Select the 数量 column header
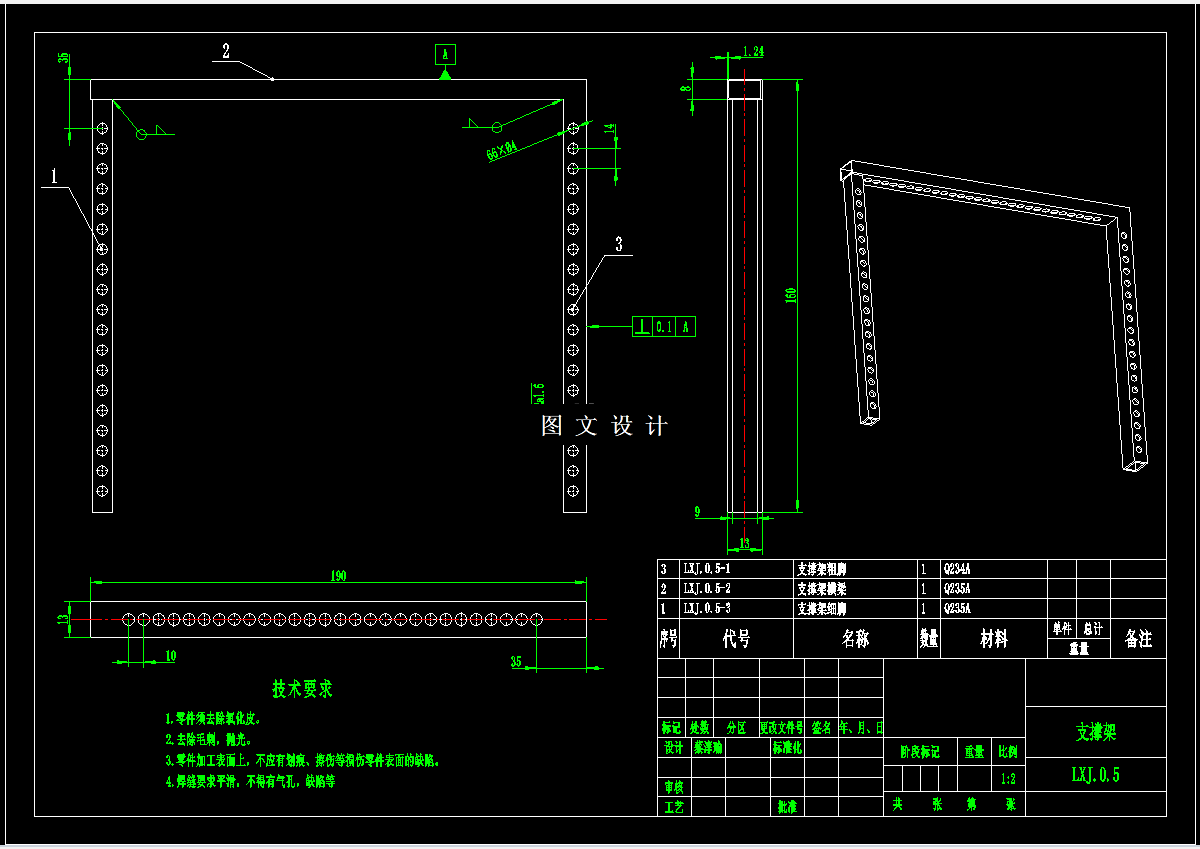Screen dimensions: 1200x849 [929, 638]
